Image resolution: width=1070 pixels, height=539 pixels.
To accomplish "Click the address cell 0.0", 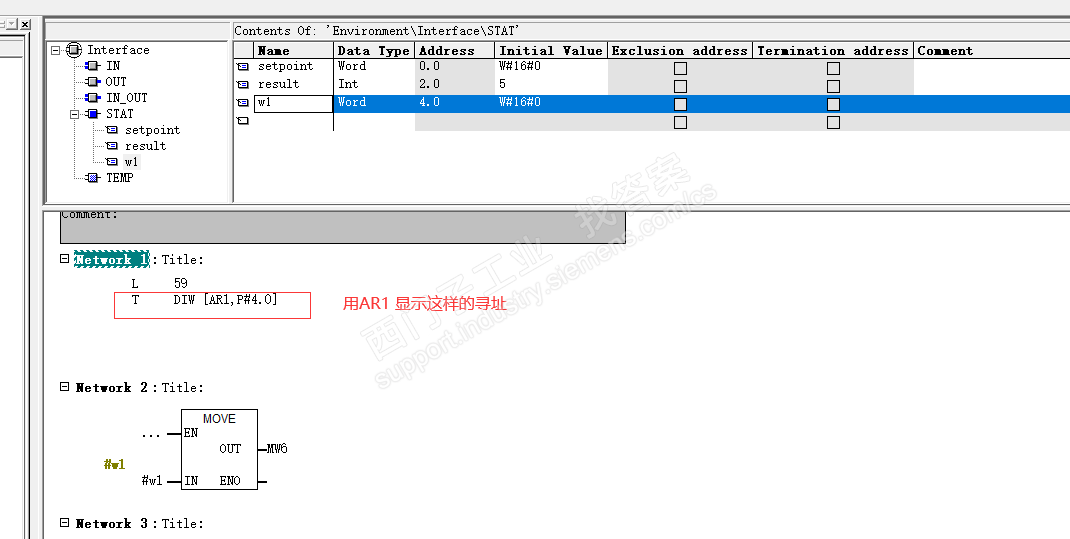I will tap(454, 66).
